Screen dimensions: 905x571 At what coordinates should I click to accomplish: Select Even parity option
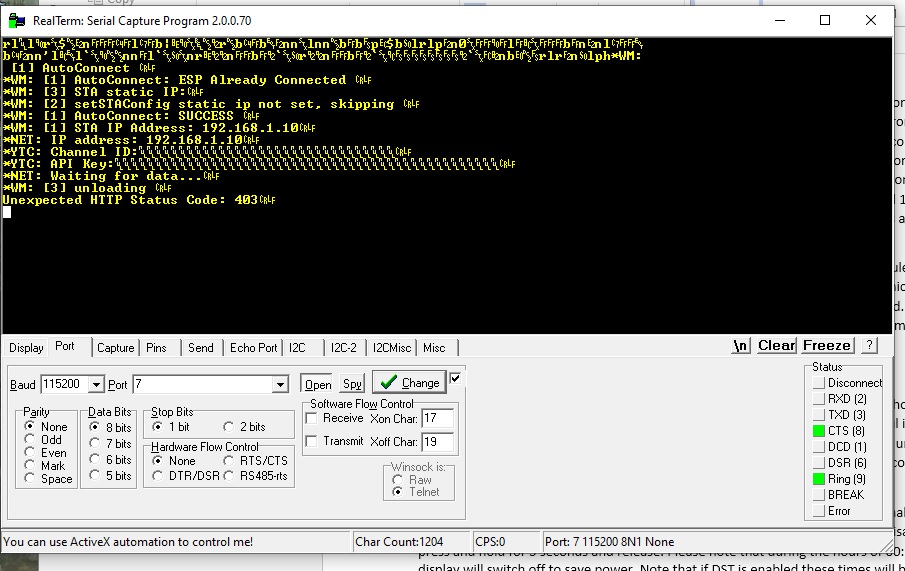point(31,453)
